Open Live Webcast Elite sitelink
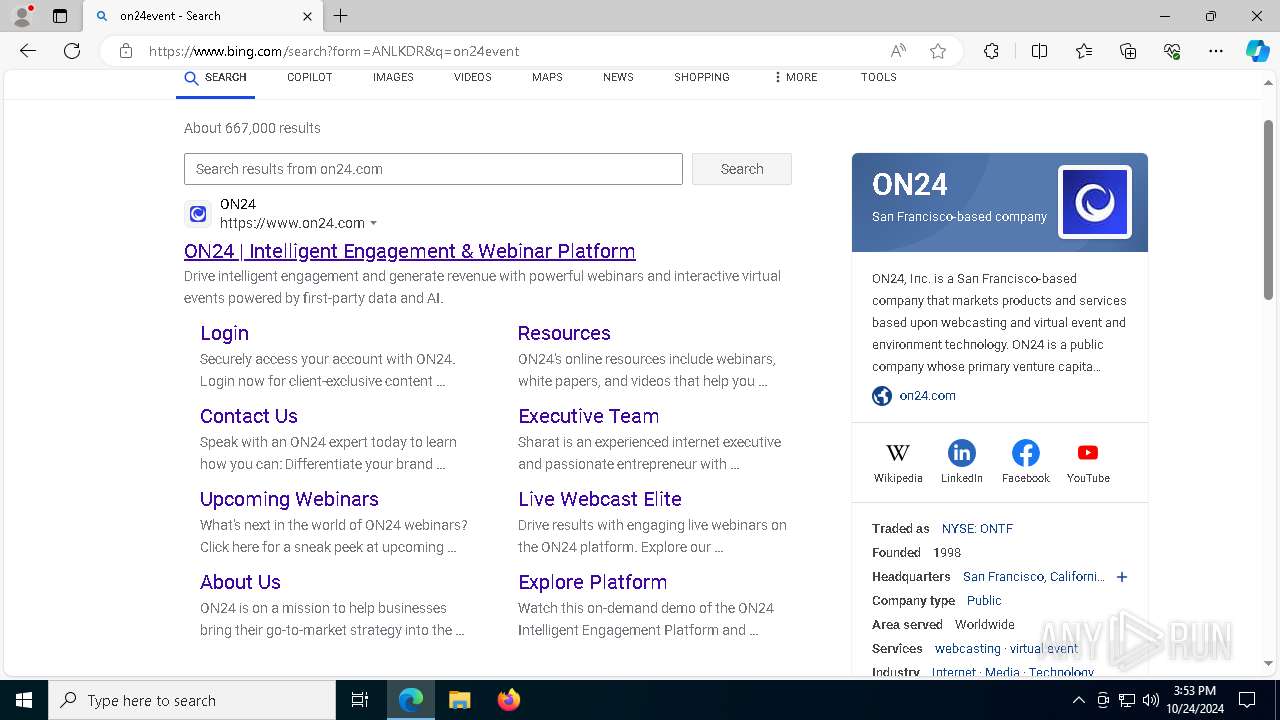The image size is (1280, 720). (600, 499)
